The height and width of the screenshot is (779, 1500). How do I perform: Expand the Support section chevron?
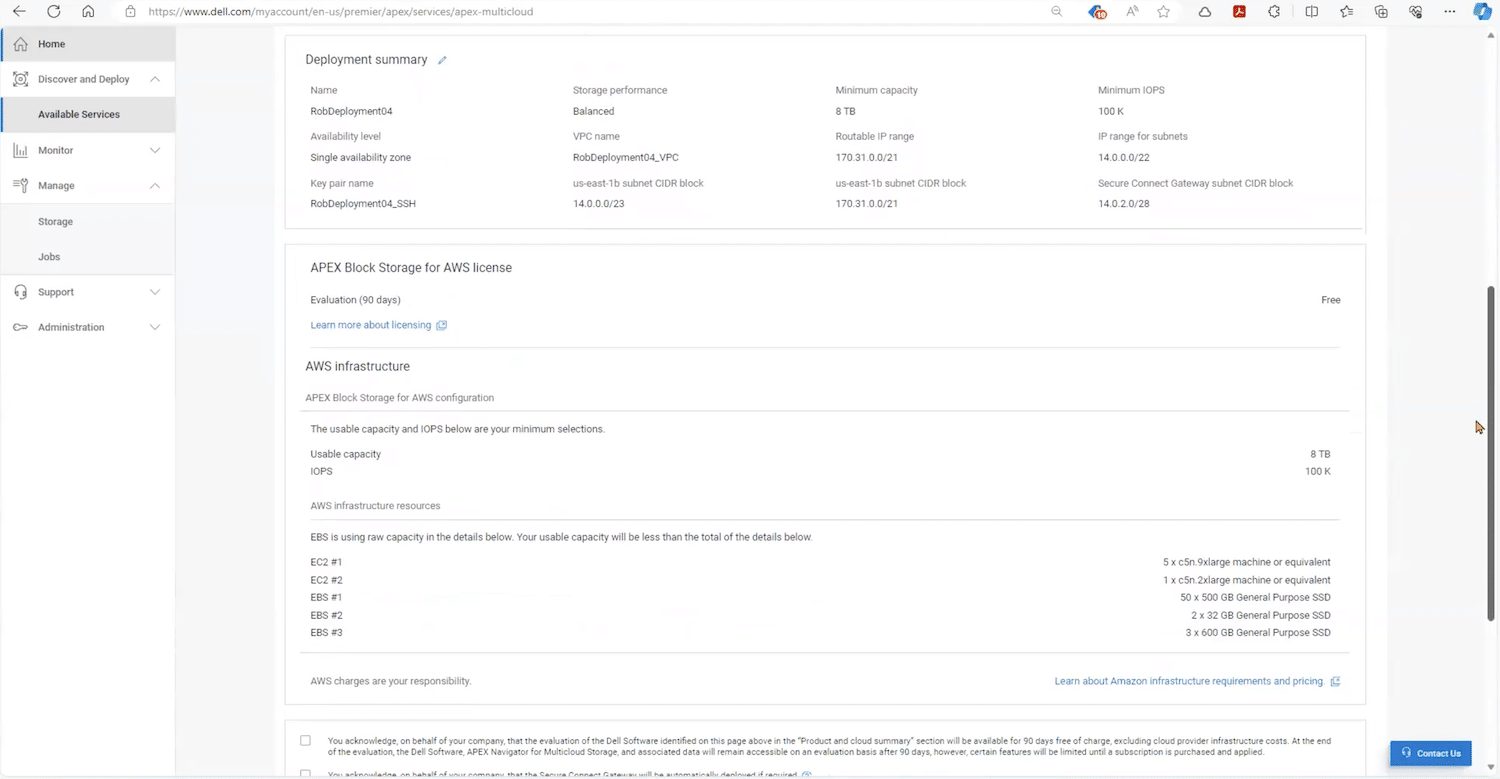click(155, 292)
